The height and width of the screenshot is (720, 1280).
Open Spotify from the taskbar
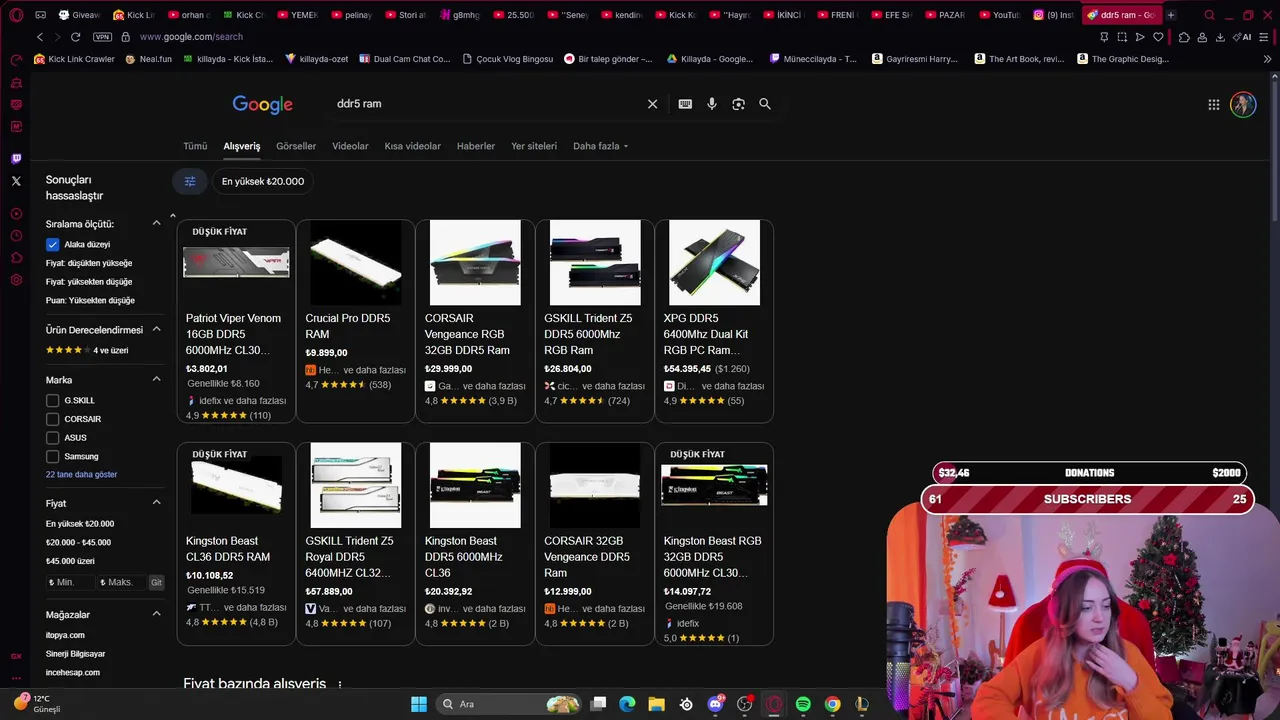803,704
